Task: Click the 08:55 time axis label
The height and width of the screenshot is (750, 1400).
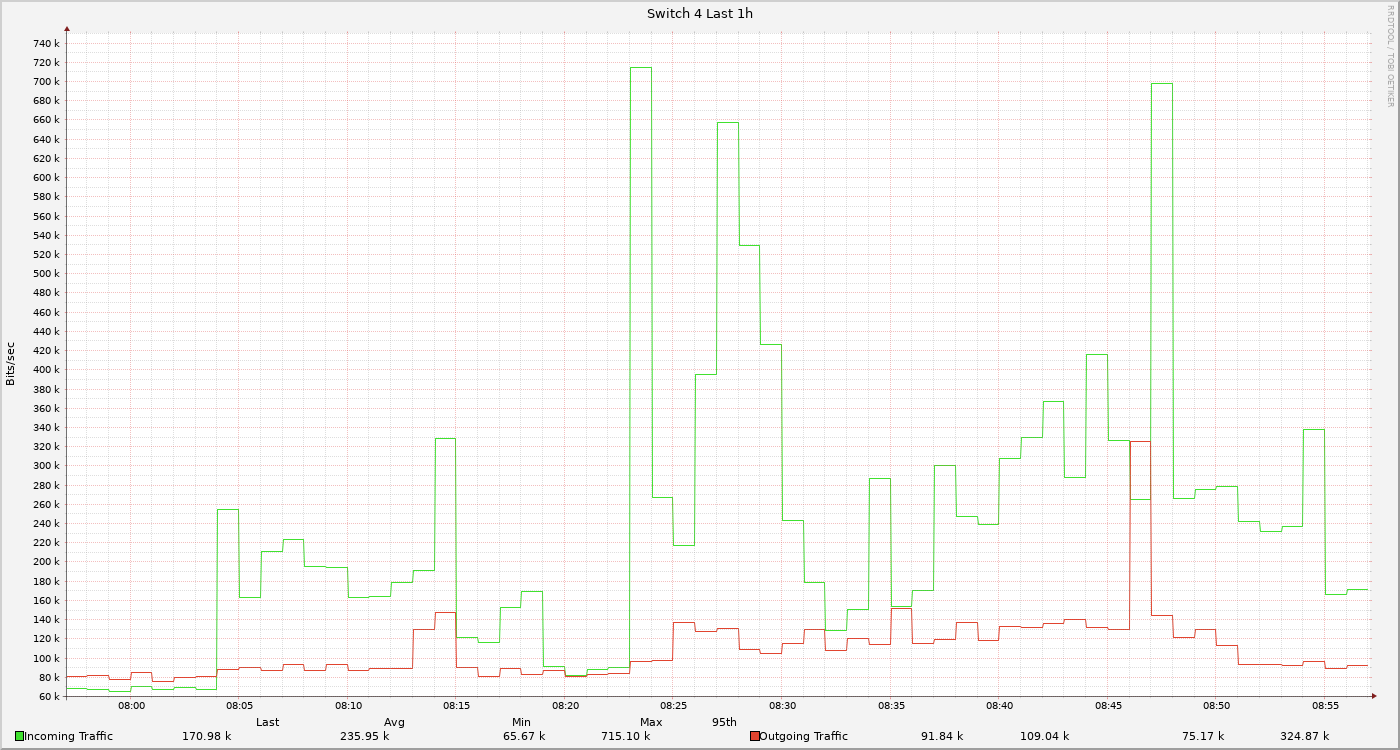Action: pyautogui.click(x=1324, y=705)
